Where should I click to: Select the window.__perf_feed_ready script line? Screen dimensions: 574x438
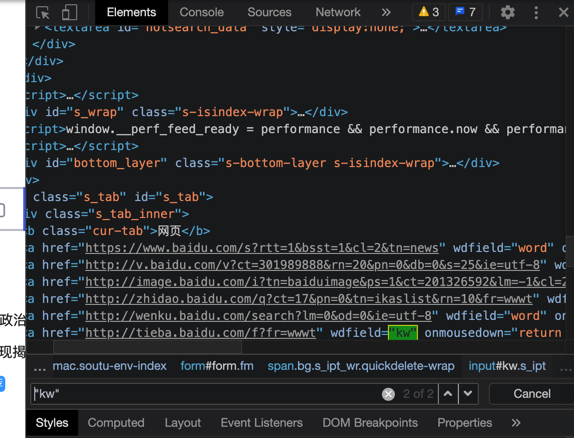(x=296, y=129)
